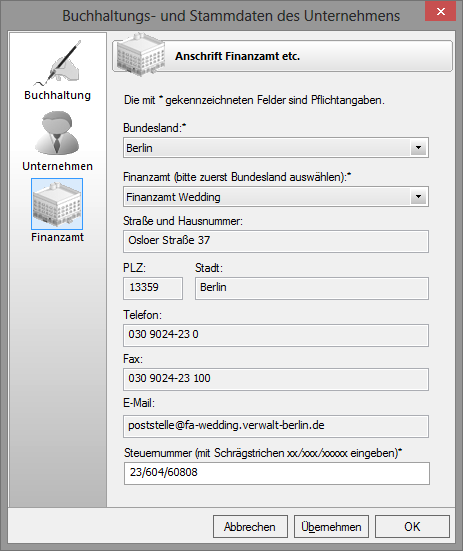Select the Finanzamt building icon in sidebar

tap(57, 204)
